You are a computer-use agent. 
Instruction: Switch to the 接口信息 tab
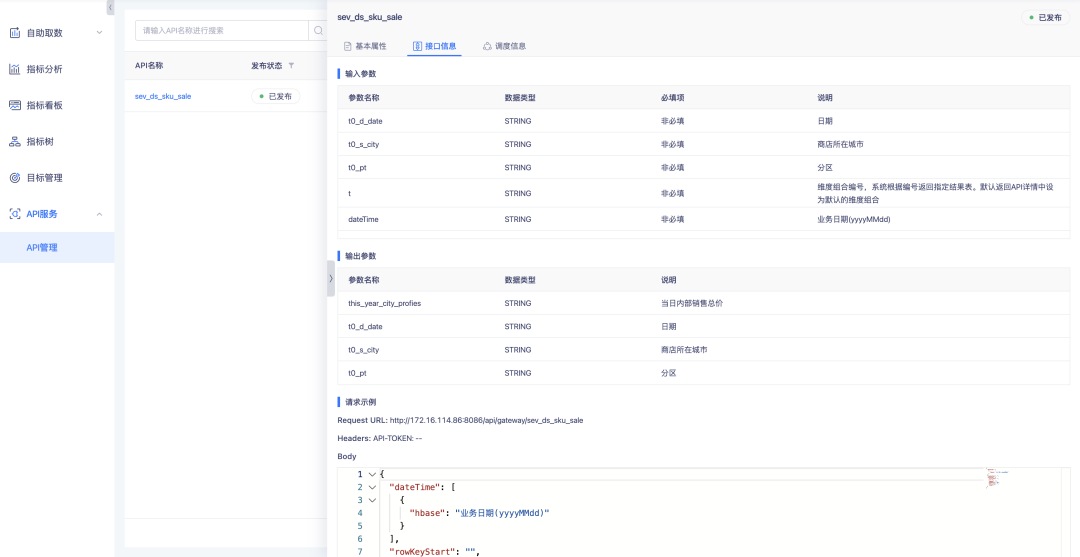pos(435,46)
